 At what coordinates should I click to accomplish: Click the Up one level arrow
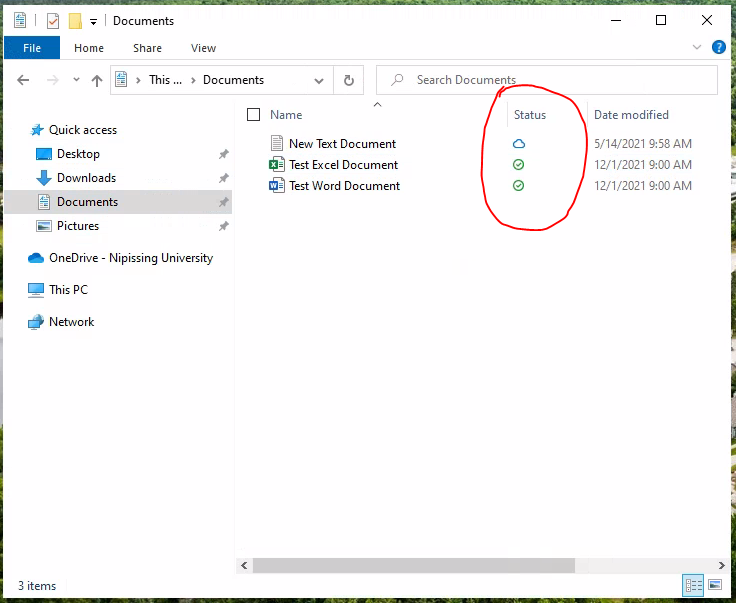97,80
